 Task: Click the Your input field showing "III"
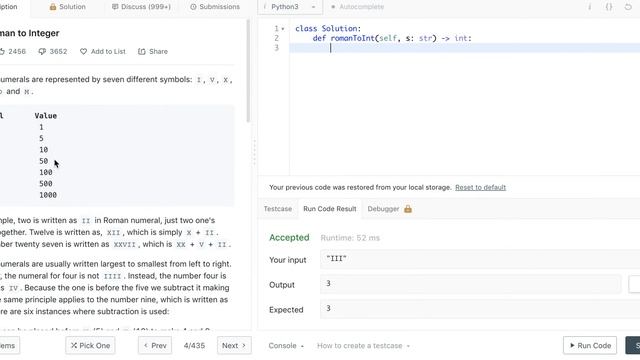(x=480, y=259)
